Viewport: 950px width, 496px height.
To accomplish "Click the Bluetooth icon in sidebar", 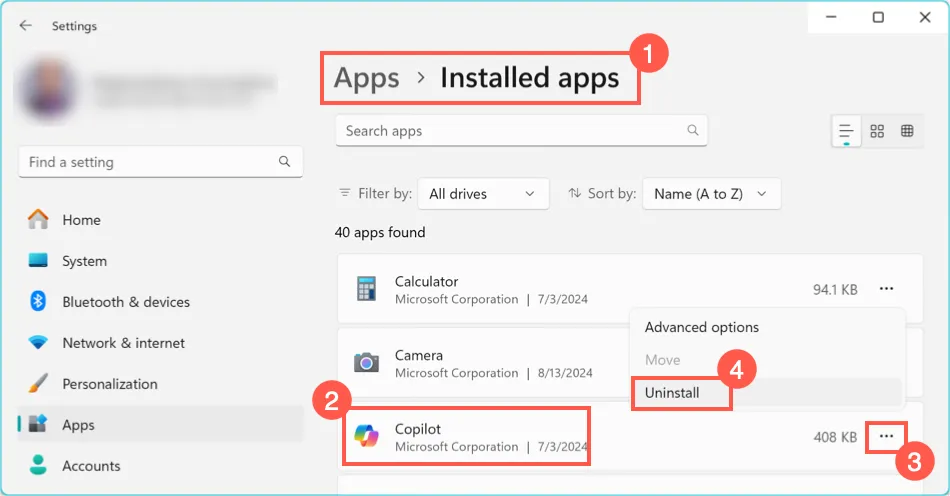I will coord(38,301).
